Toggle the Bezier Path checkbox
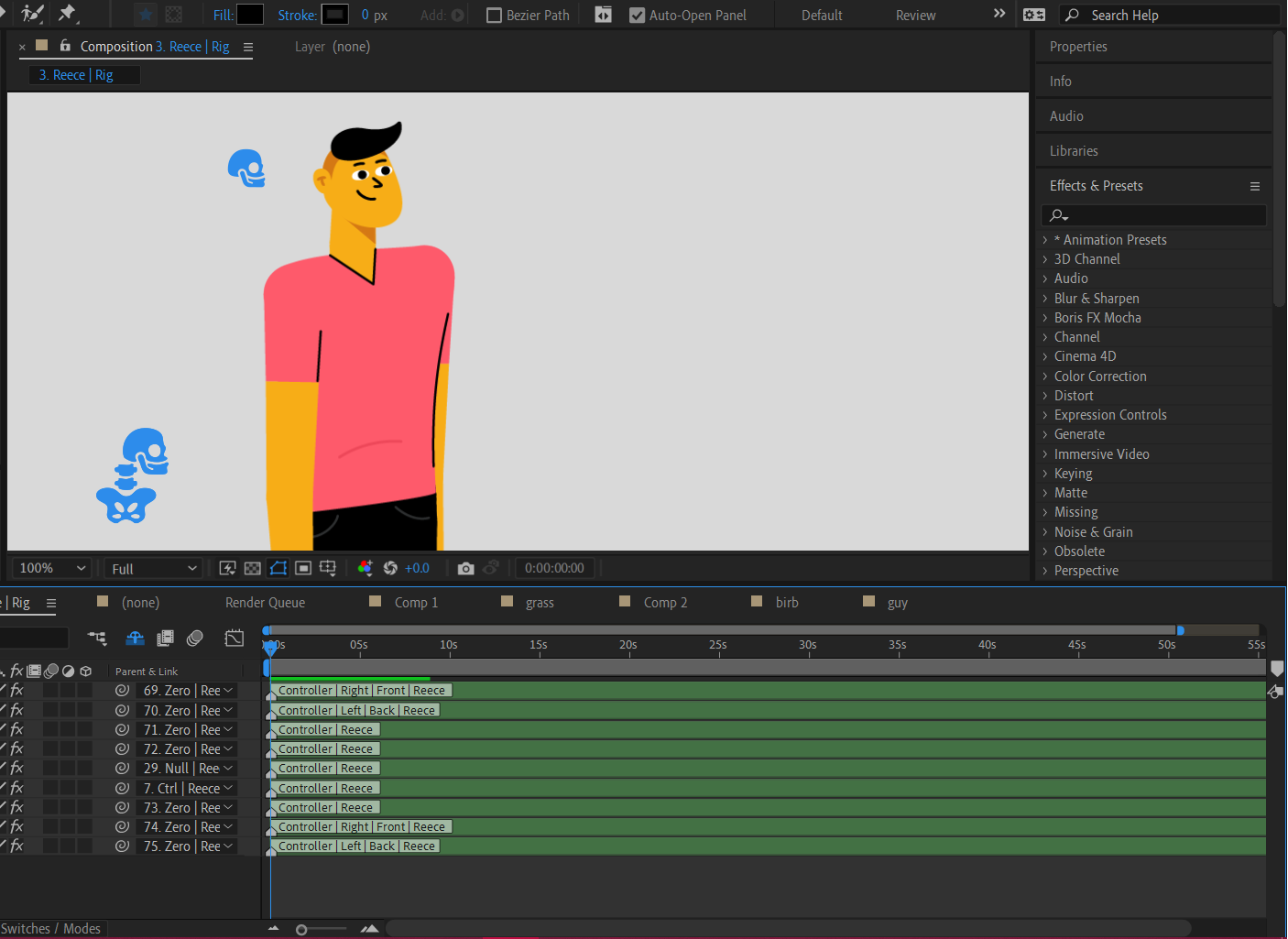The height and width of the screenshot is (939, 1288). (494, 16)
